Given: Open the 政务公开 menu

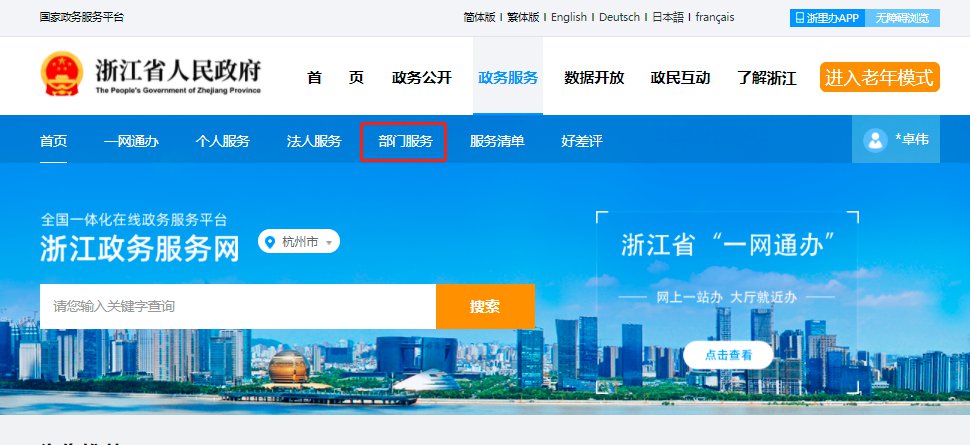Looking at the screenshot, I should point(422,78).
